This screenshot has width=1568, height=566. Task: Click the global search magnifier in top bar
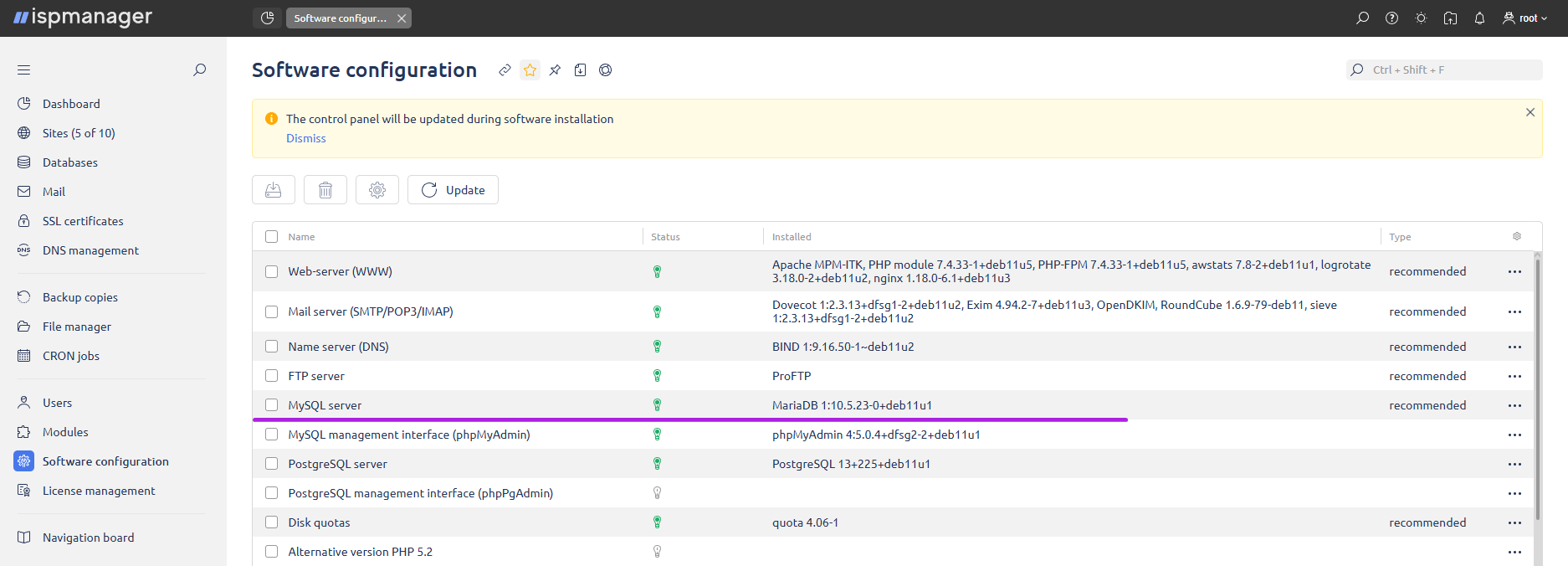click(x=1362, y=18)
